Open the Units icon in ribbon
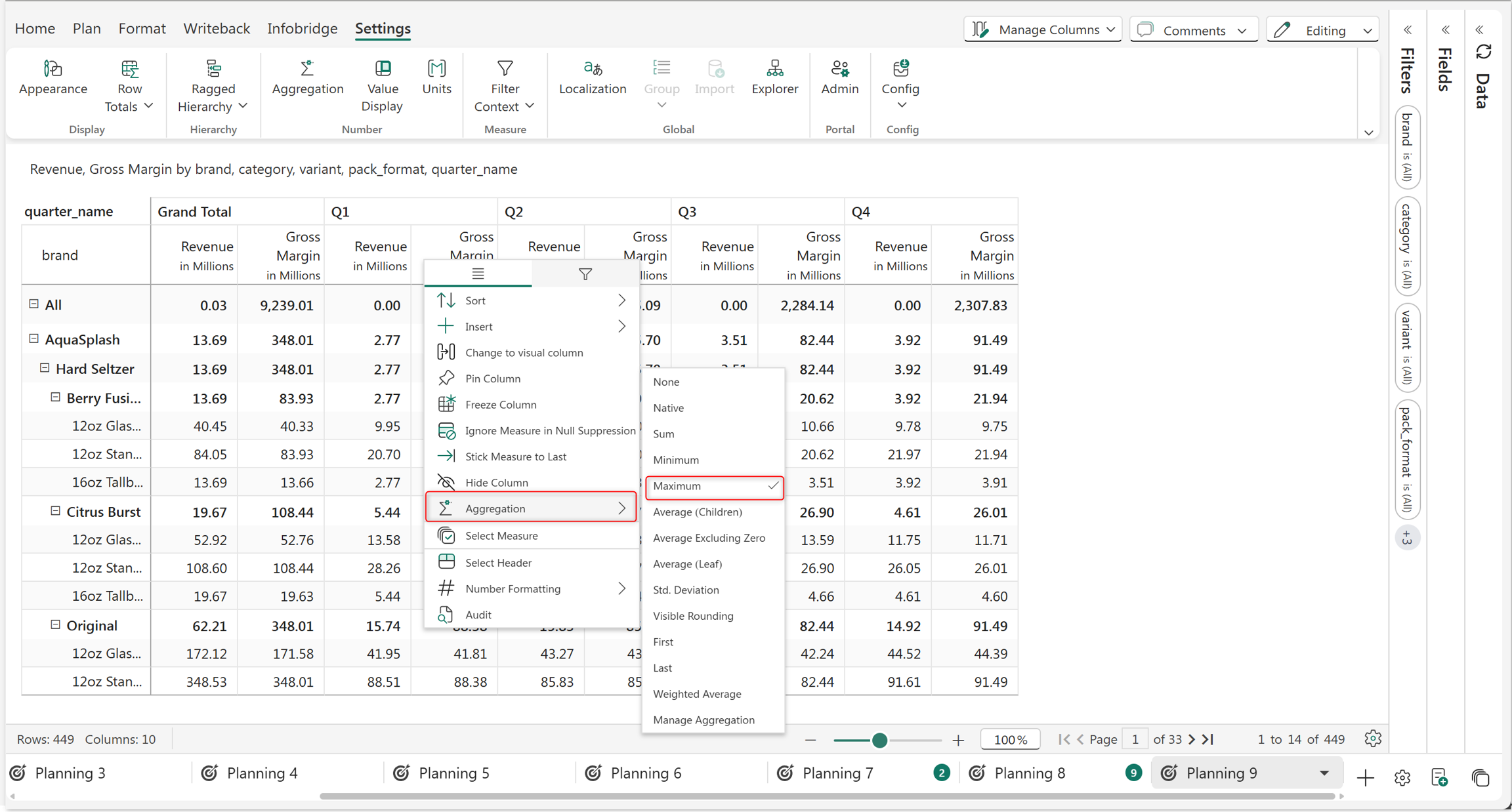Image resolution: width=1512 pixels, height=812 pixels. click(436, 77)
